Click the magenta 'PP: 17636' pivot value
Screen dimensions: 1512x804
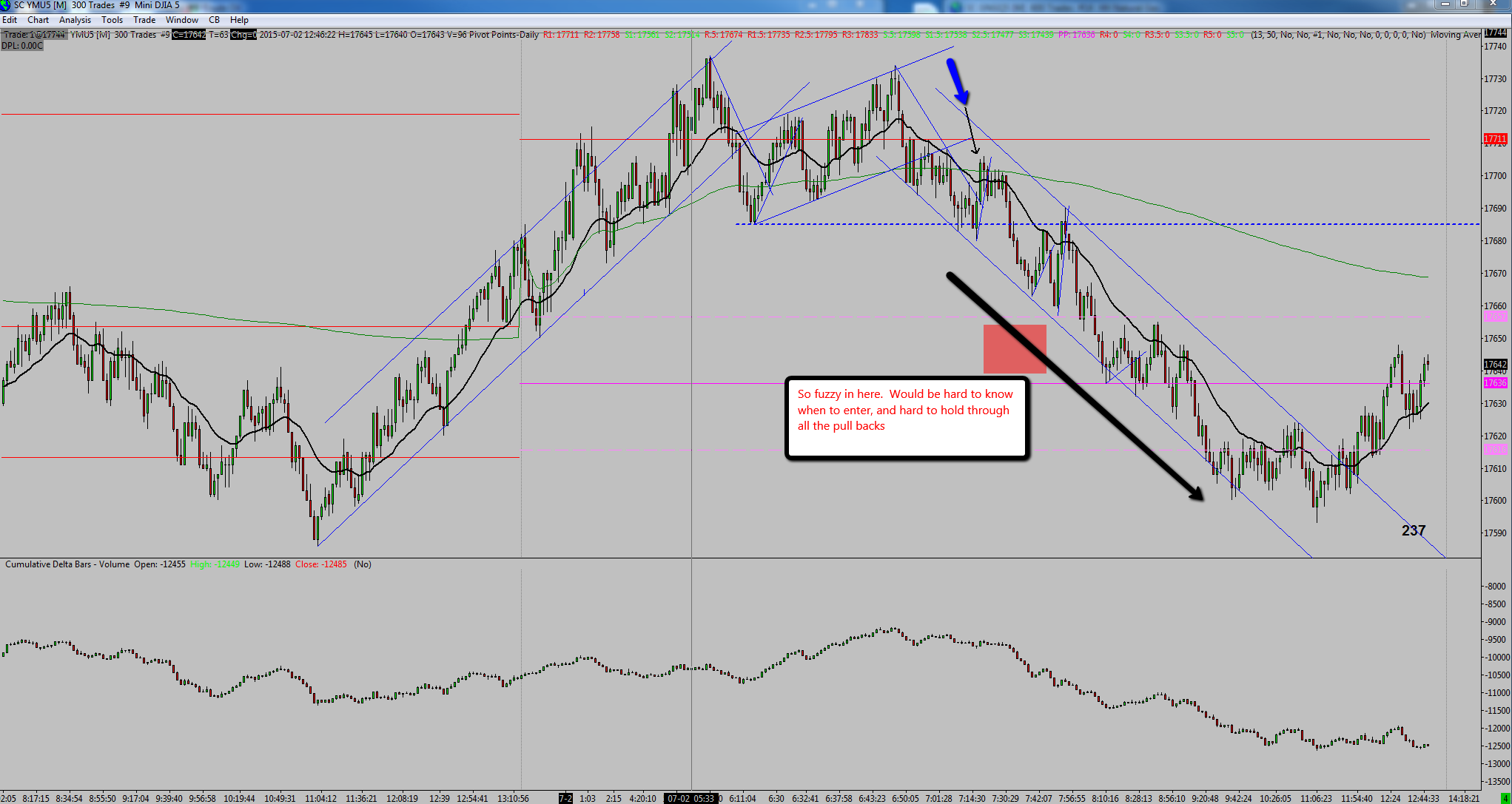[x=1077, y=35]
